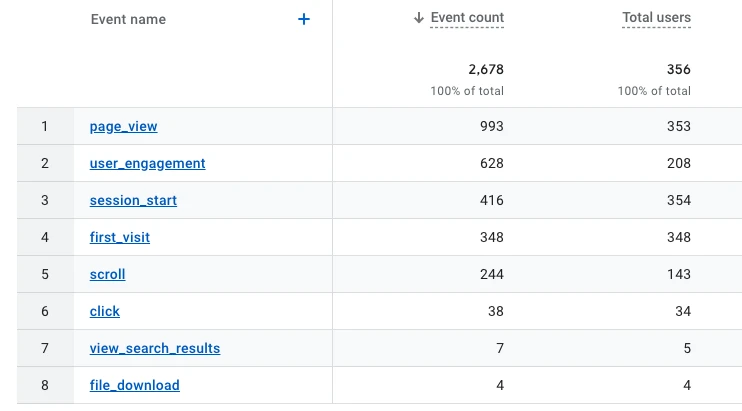Click the plus icon to add dimension
The width and height of the screenshot is (742, 411).
point(304,19)
